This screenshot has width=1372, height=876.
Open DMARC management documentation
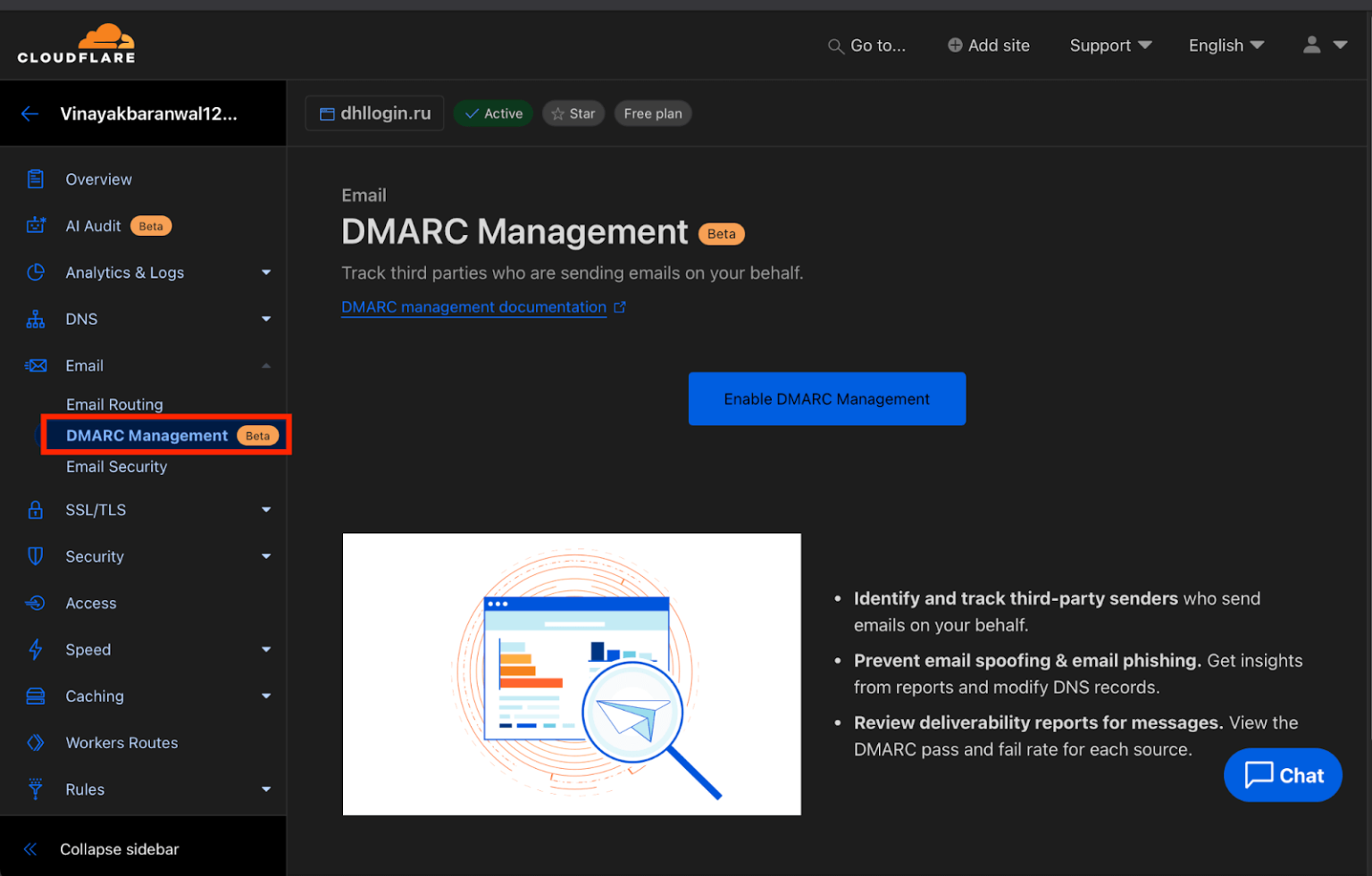[x=474, y=306]
